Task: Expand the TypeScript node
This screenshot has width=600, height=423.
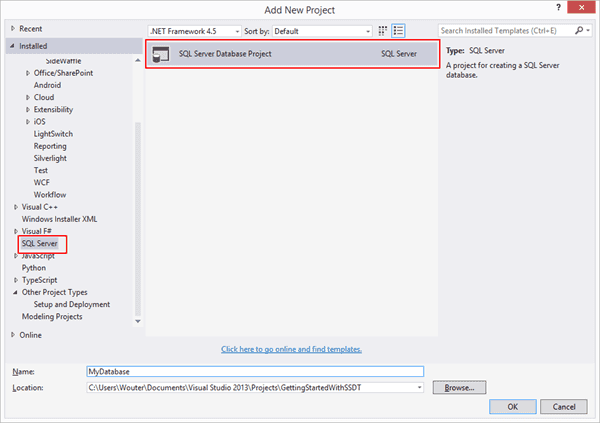Action: [x=16, y=280]
